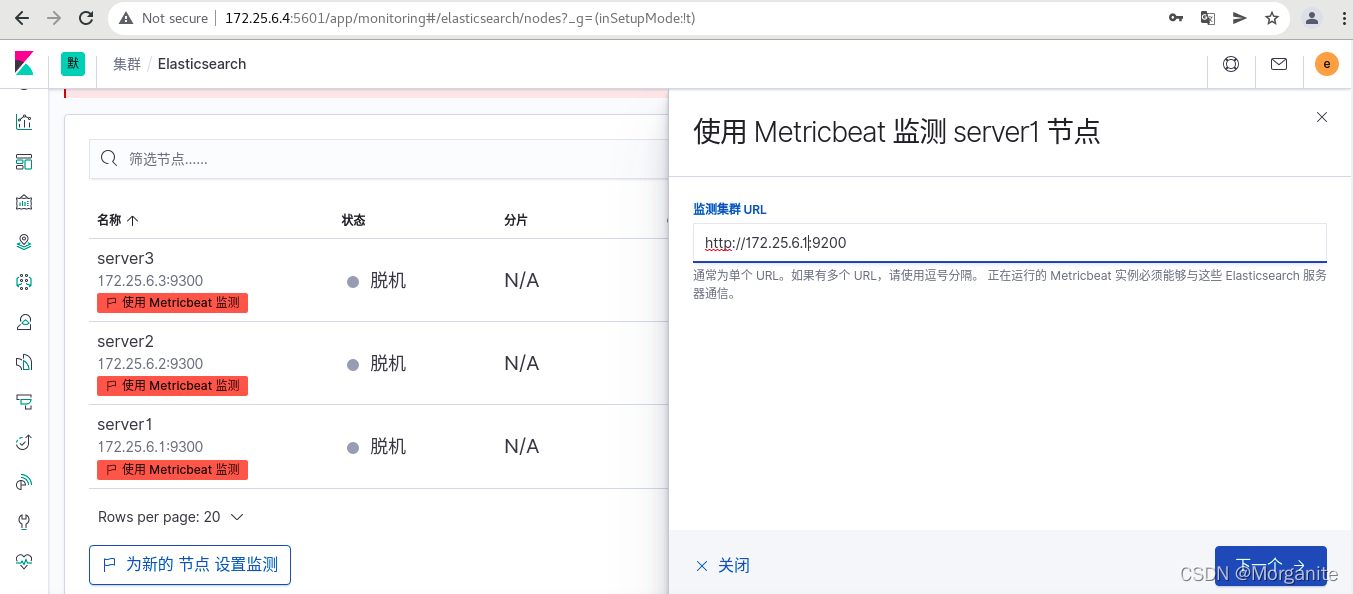Image resolution: width=1353 pixels, height=594 pixels.
Task: Click the browser address bar
Action: (640, 18)
